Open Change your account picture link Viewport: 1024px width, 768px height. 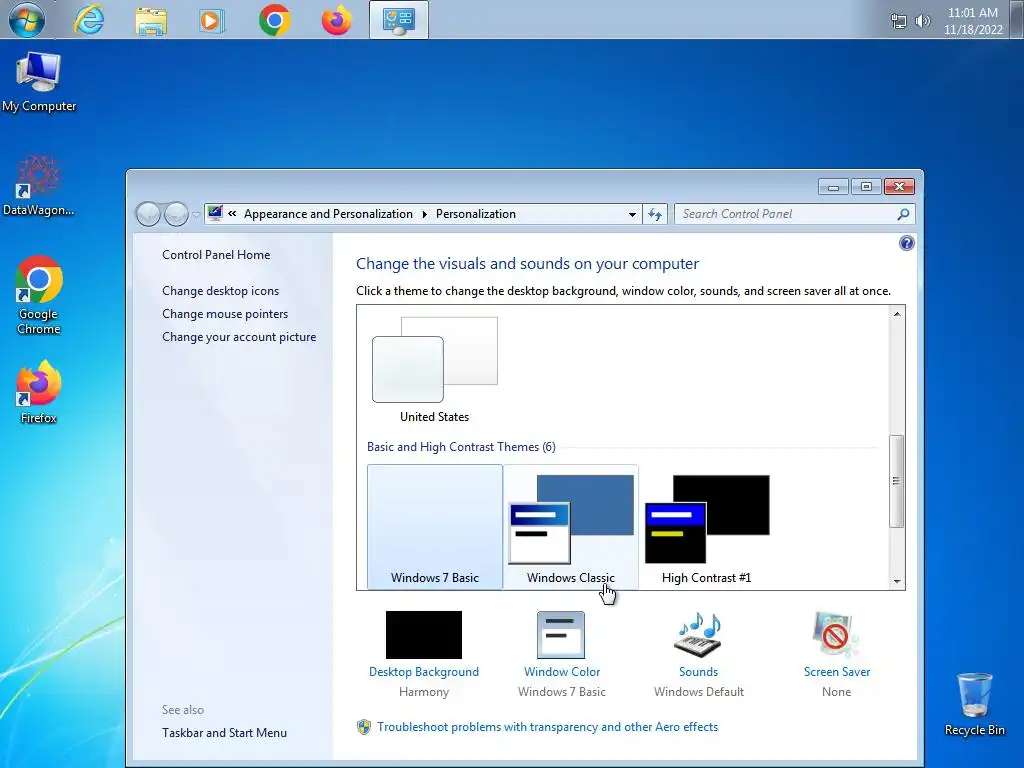239,337
